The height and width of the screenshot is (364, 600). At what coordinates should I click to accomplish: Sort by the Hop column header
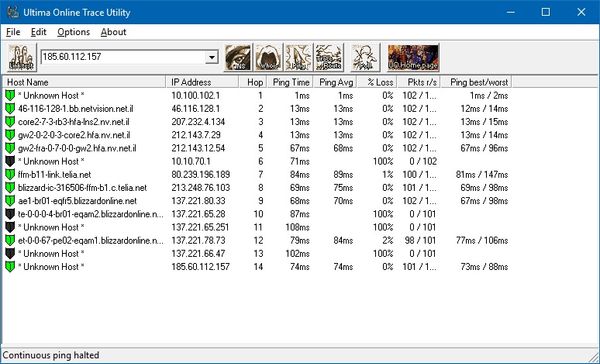(253, 82)
